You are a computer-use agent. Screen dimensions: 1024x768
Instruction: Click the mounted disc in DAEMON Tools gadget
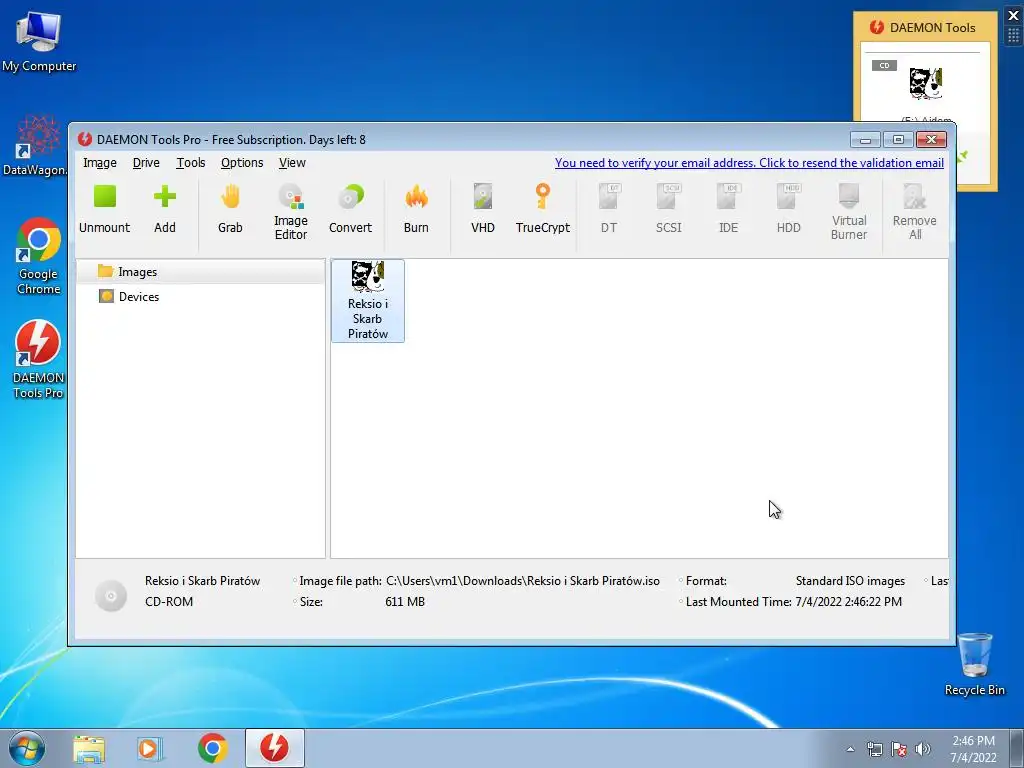(x=925, y=83)
